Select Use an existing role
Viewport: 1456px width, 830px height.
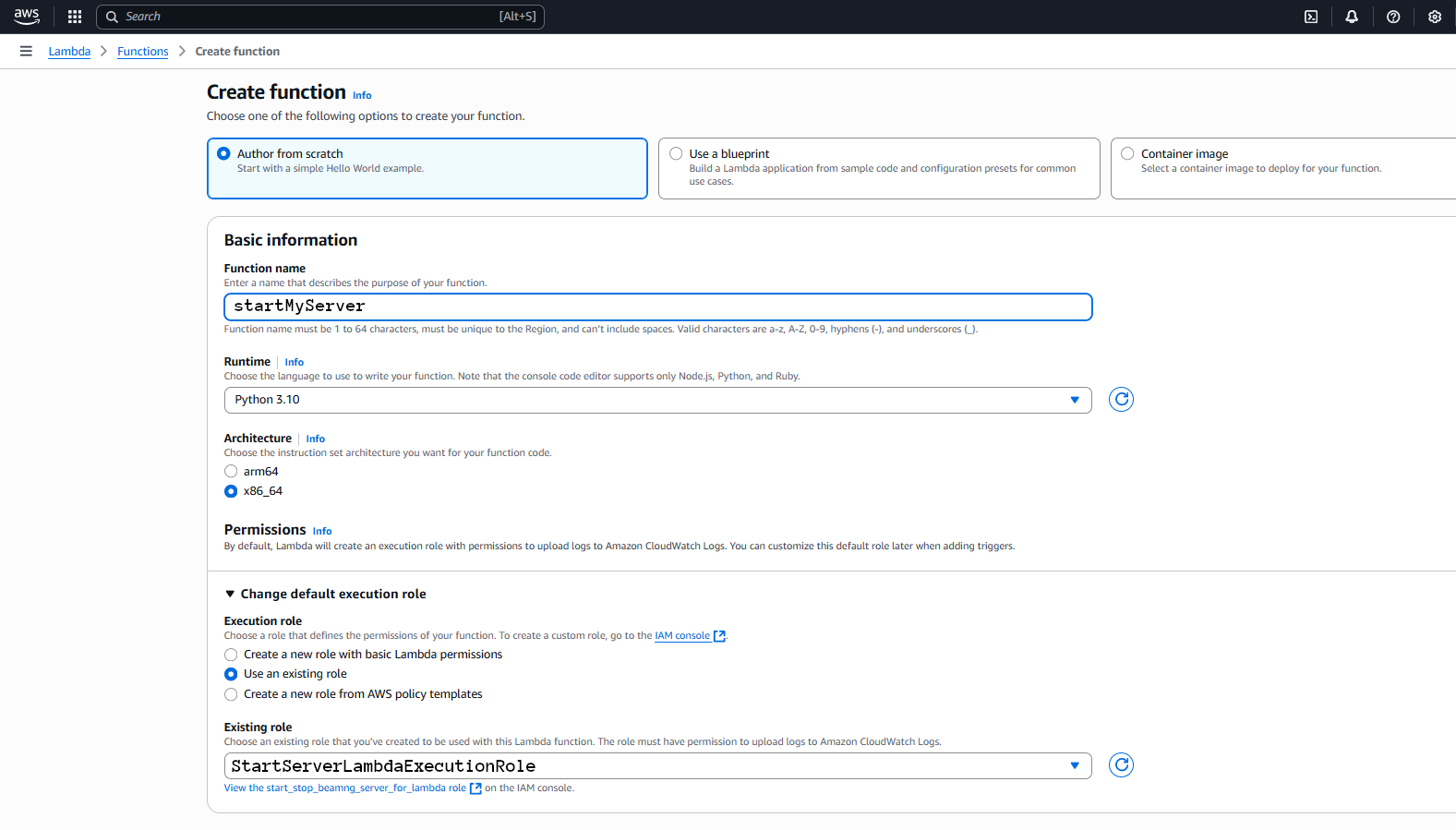point(231,674)
